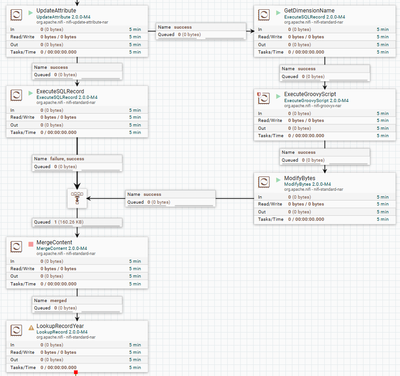This screenshot has height=376, width=400.
Task: Select the red connection endpoint below LookupRecordYear
Action: [x=76, y=372]
